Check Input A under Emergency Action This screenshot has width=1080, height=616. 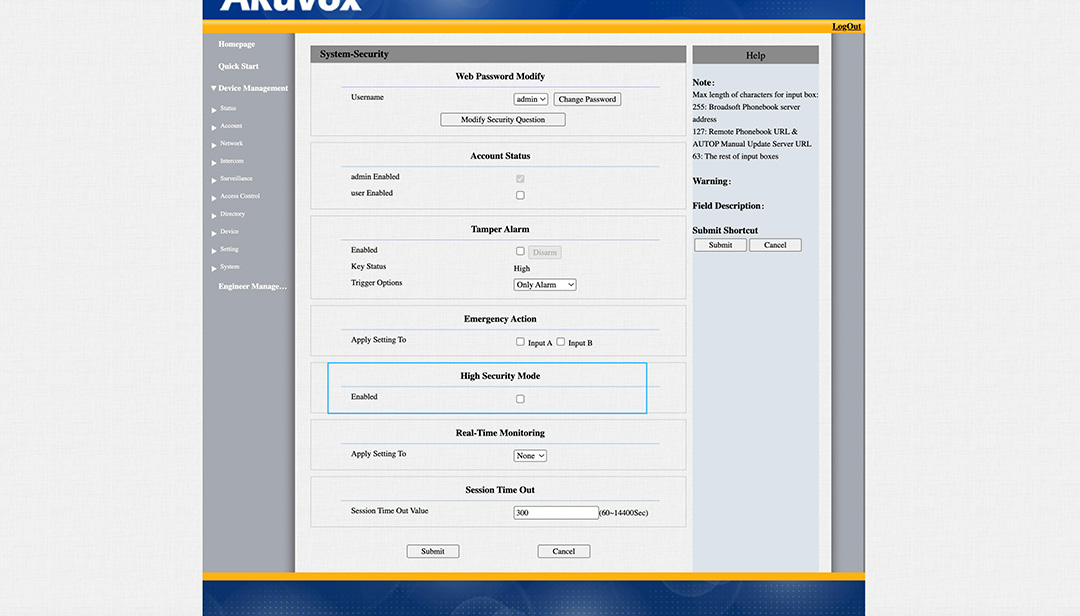click(x=520, y=342)
